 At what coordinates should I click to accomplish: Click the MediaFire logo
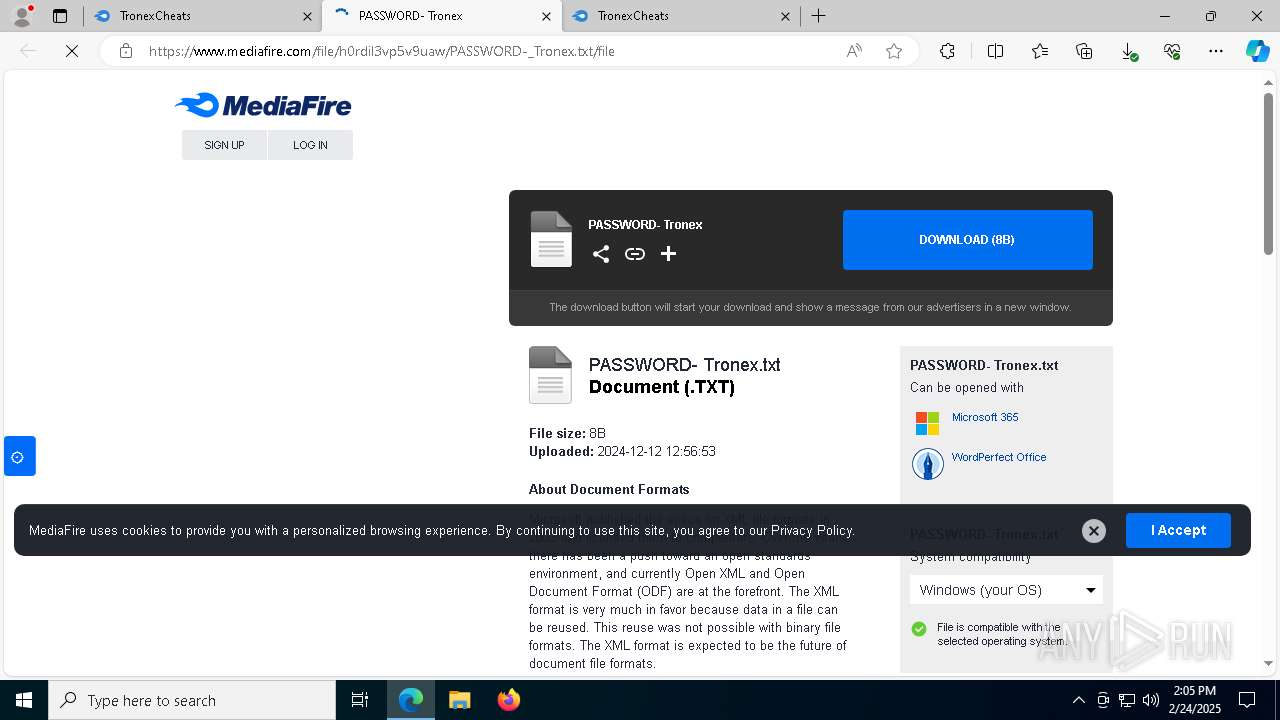pyautogui.click(x=263, y=105)
